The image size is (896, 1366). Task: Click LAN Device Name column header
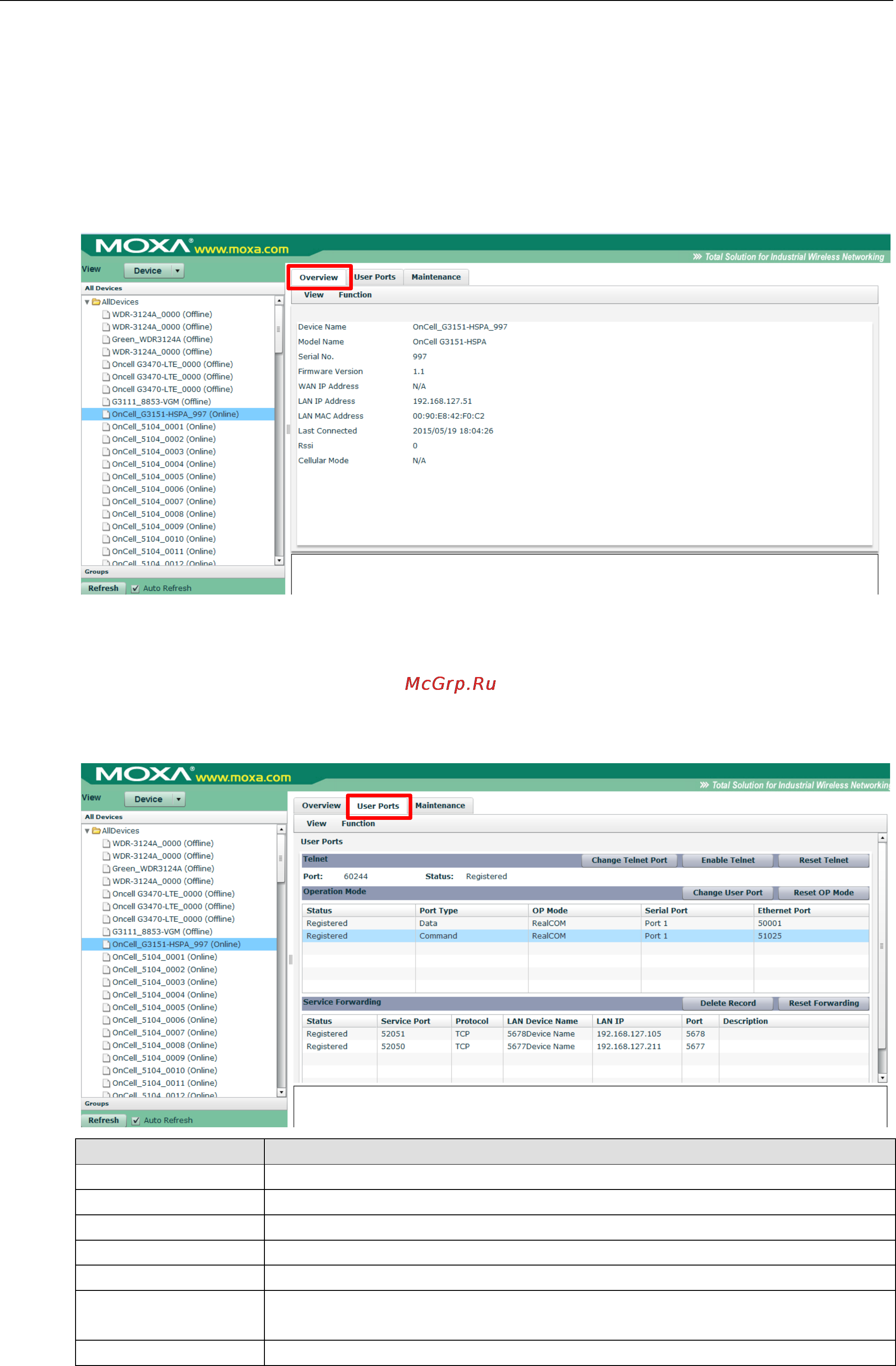tap(547, 1021)
